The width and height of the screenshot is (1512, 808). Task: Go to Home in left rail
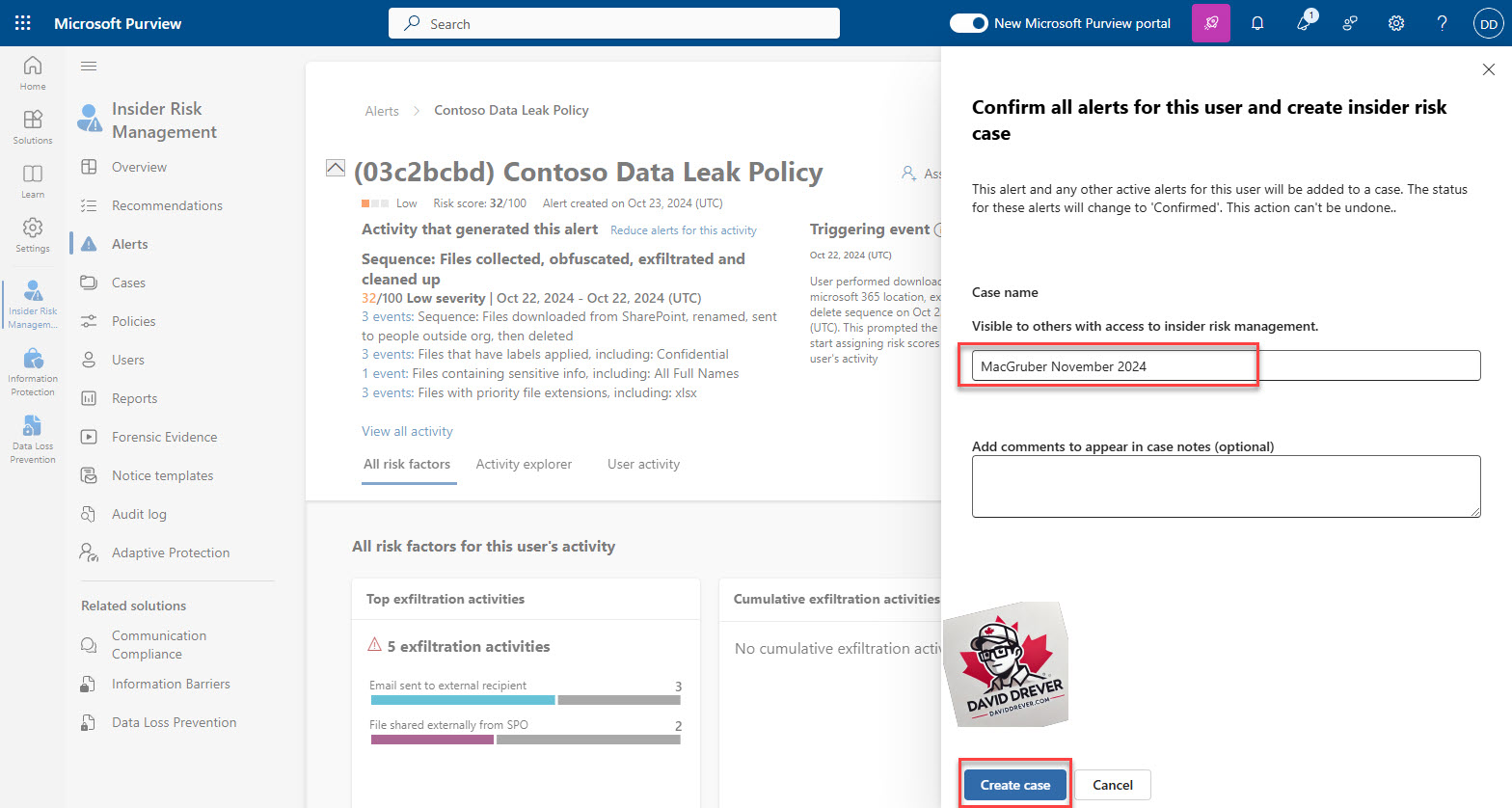[33, 72]
